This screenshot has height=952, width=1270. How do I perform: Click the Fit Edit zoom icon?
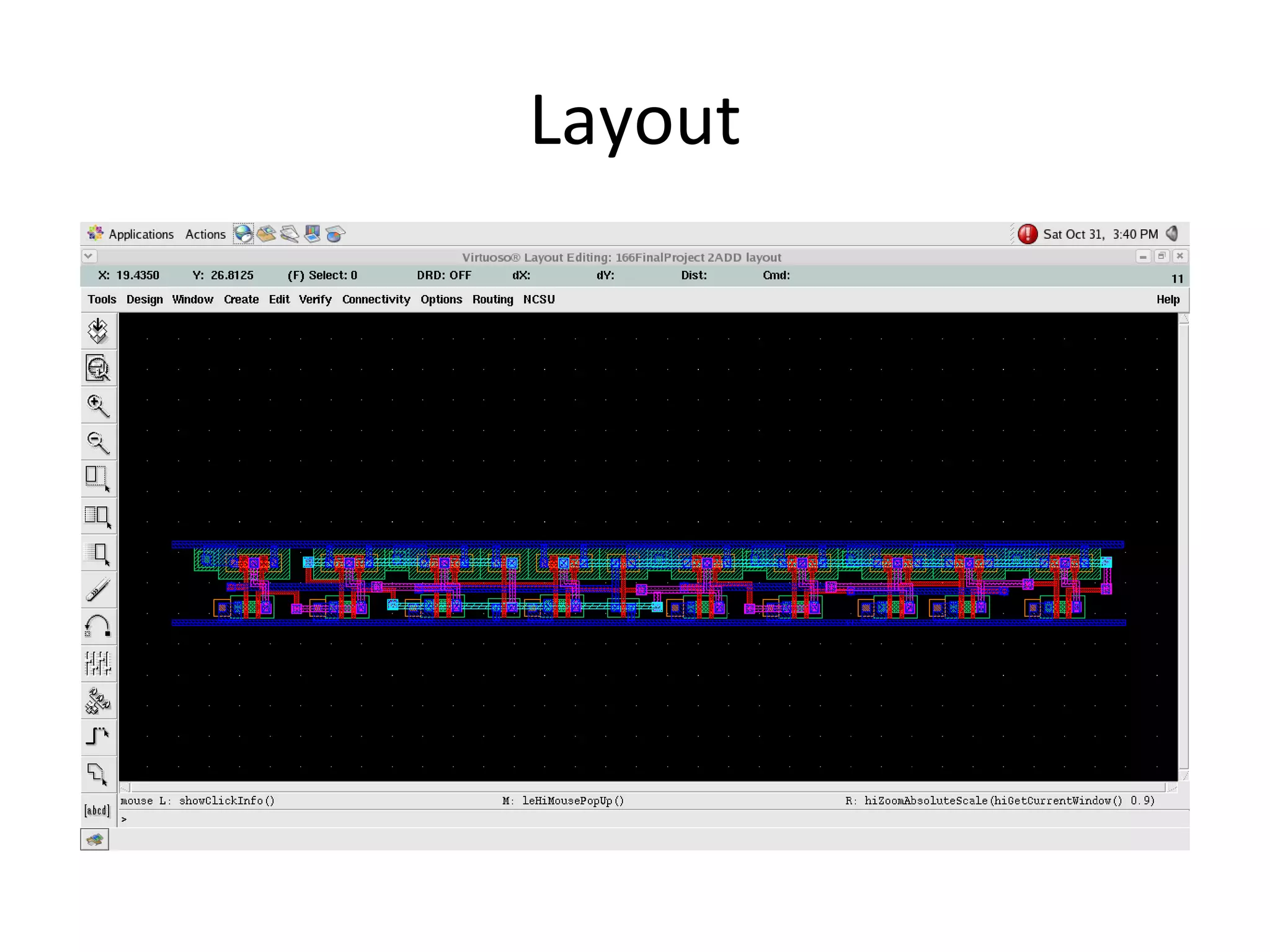click(x=98, y=368)
